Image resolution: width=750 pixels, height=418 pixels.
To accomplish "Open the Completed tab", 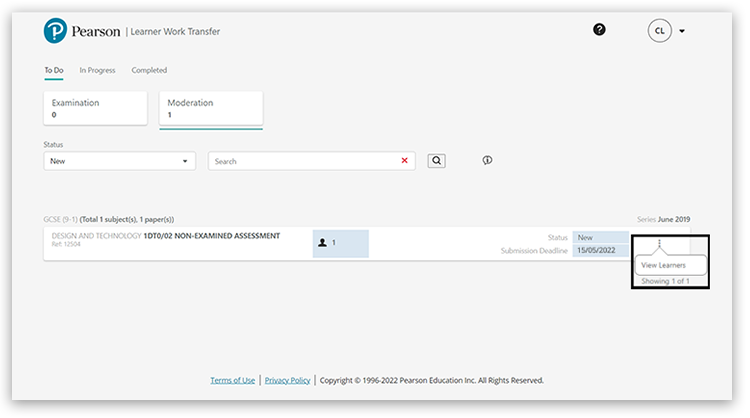I will (x=149, y=70).
